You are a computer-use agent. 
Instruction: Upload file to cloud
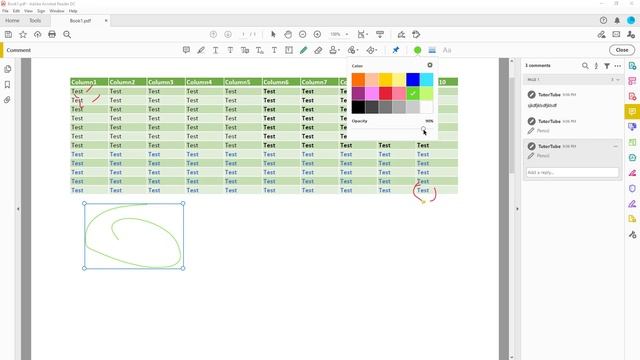[x=38, y=34]
